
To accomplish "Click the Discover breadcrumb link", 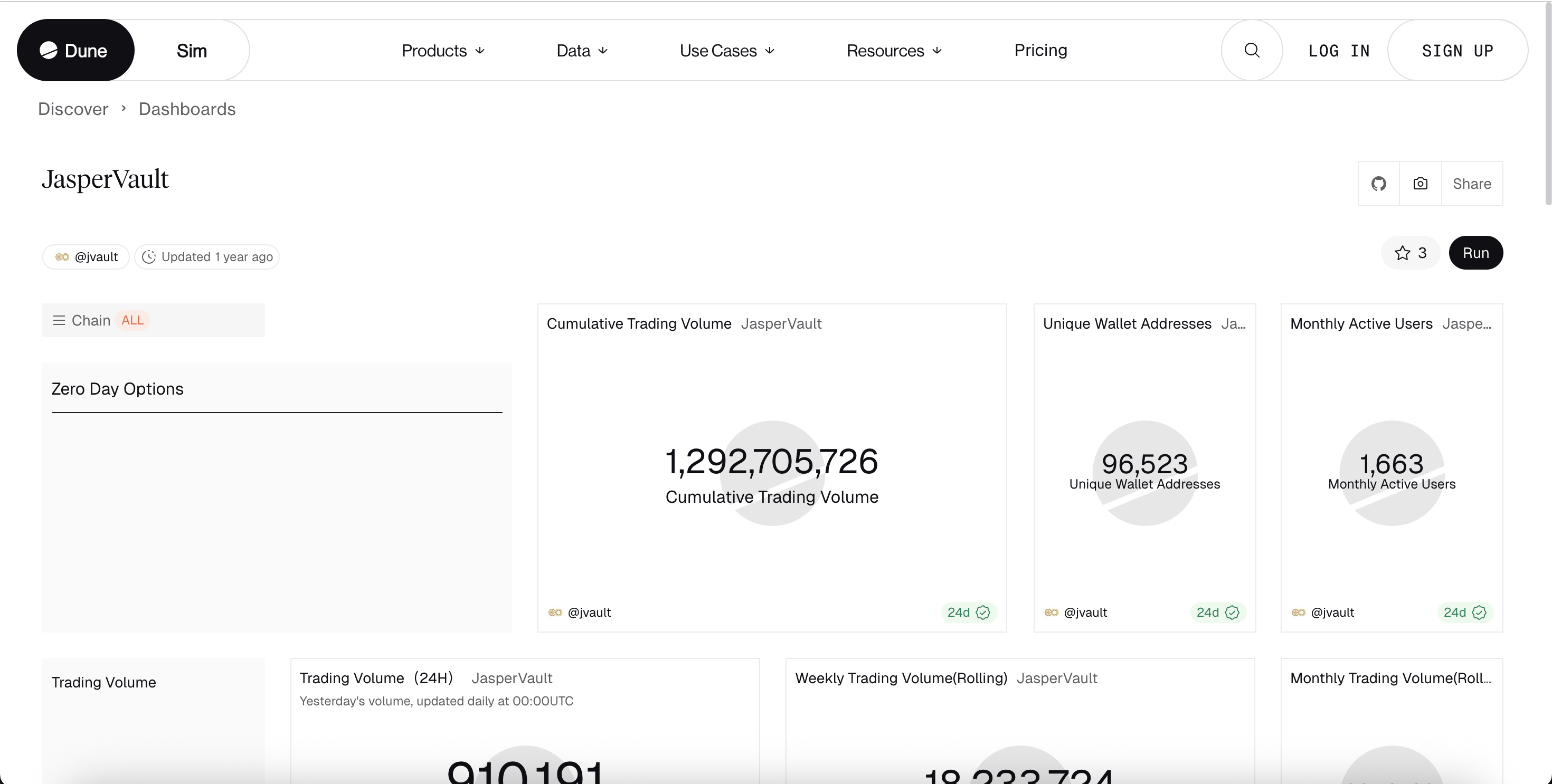I will pyautogui.click(x=72, y=109).
